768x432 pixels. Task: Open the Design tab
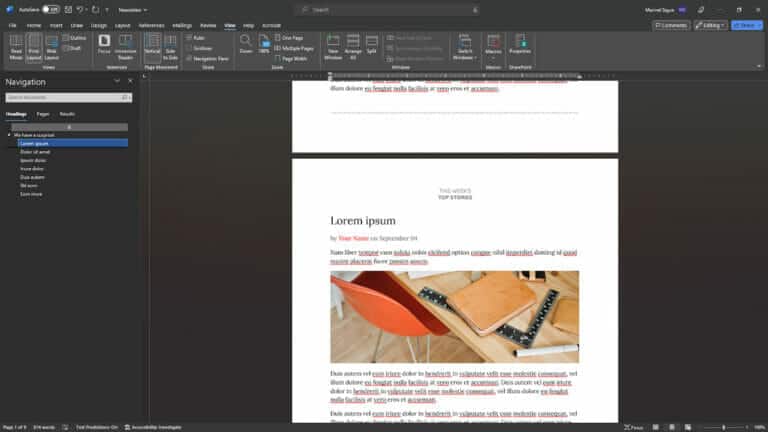[x=98, y=25]
